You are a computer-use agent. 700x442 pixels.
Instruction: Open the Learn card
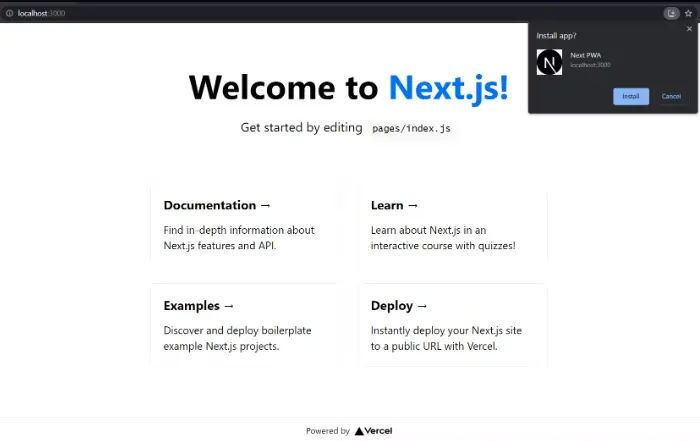453,225
